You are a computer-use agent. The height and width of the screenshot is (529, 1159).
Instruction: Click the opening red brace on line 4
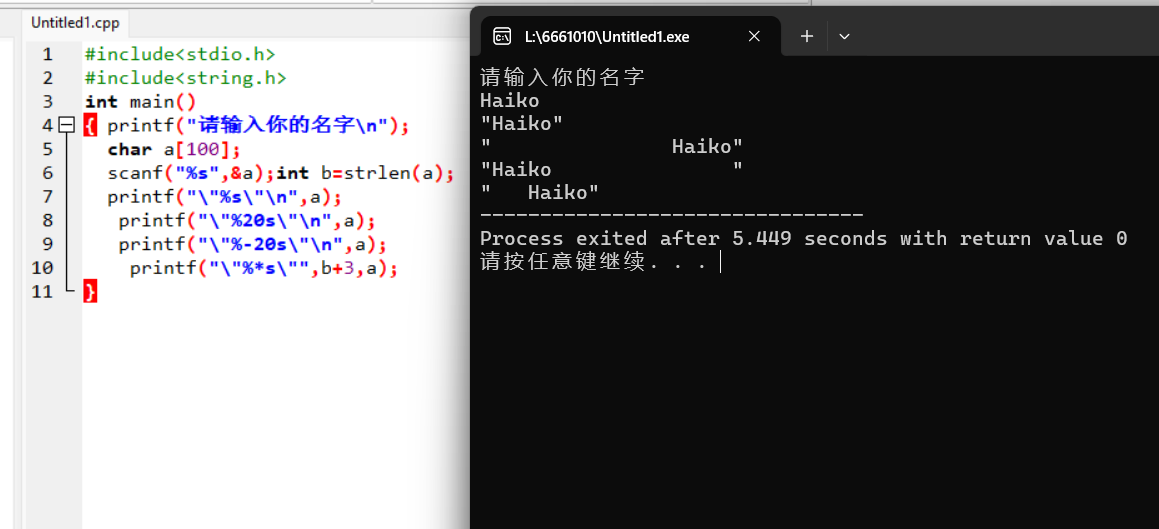(x=90, y=126)
